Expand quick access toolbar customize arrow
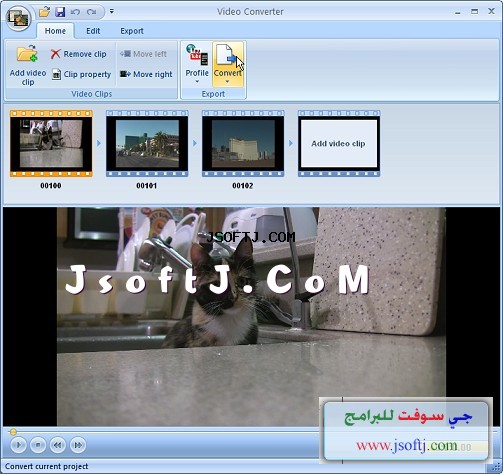 112,11
